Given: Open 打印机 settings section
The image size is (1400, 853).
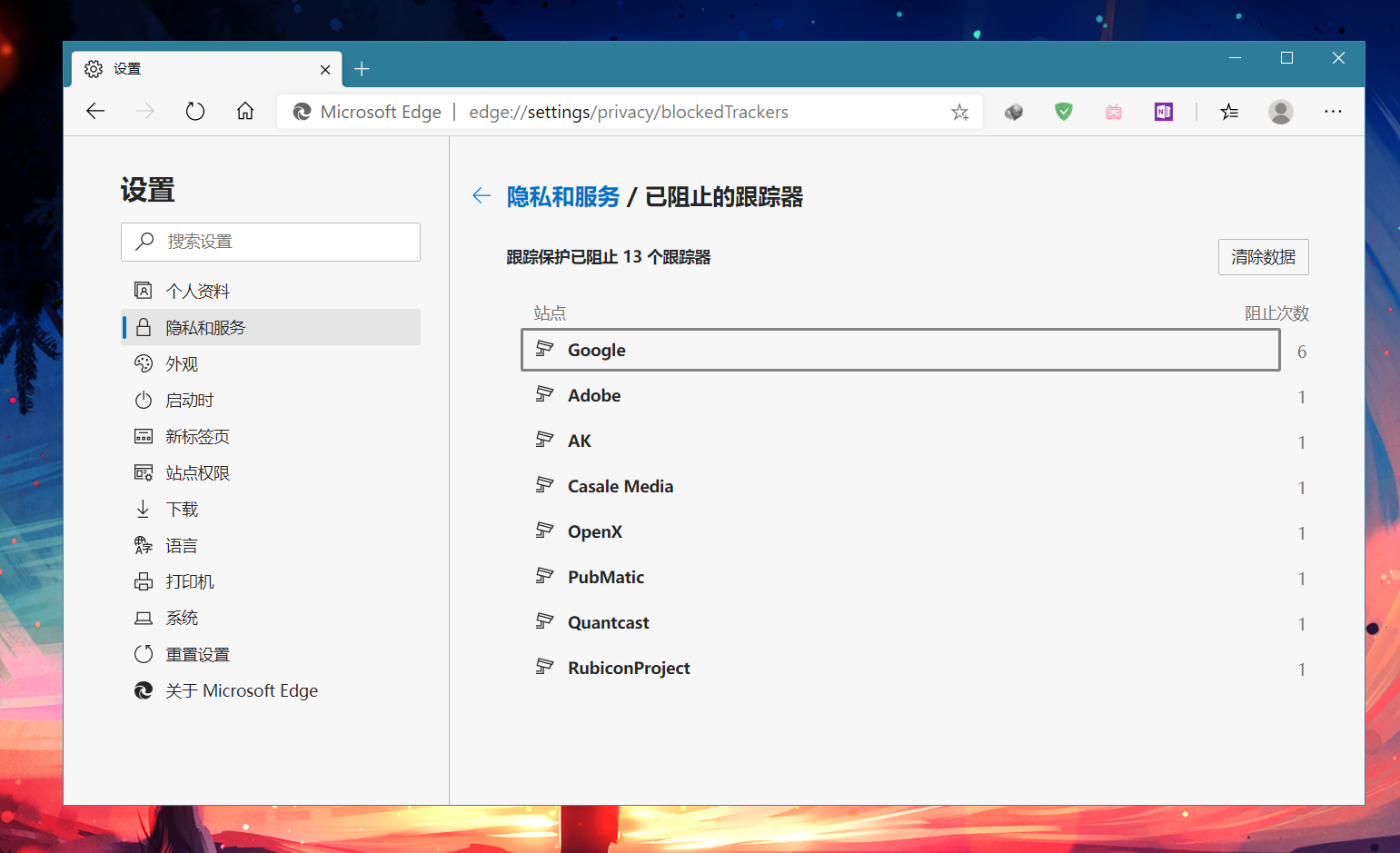Looking at the screenshot, I should [x=271, y=581].
